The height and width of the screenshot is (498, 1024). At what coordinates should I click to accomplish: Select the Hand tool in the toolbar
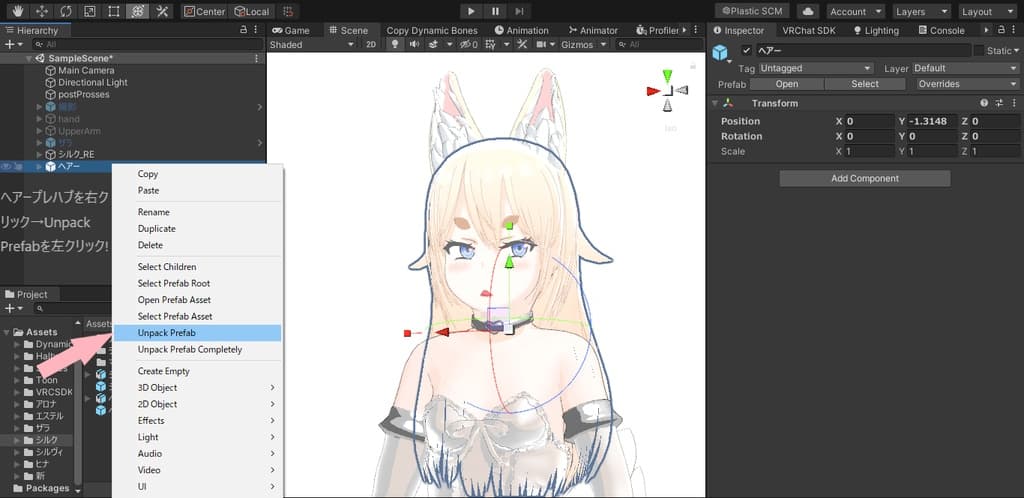(18, 11)
